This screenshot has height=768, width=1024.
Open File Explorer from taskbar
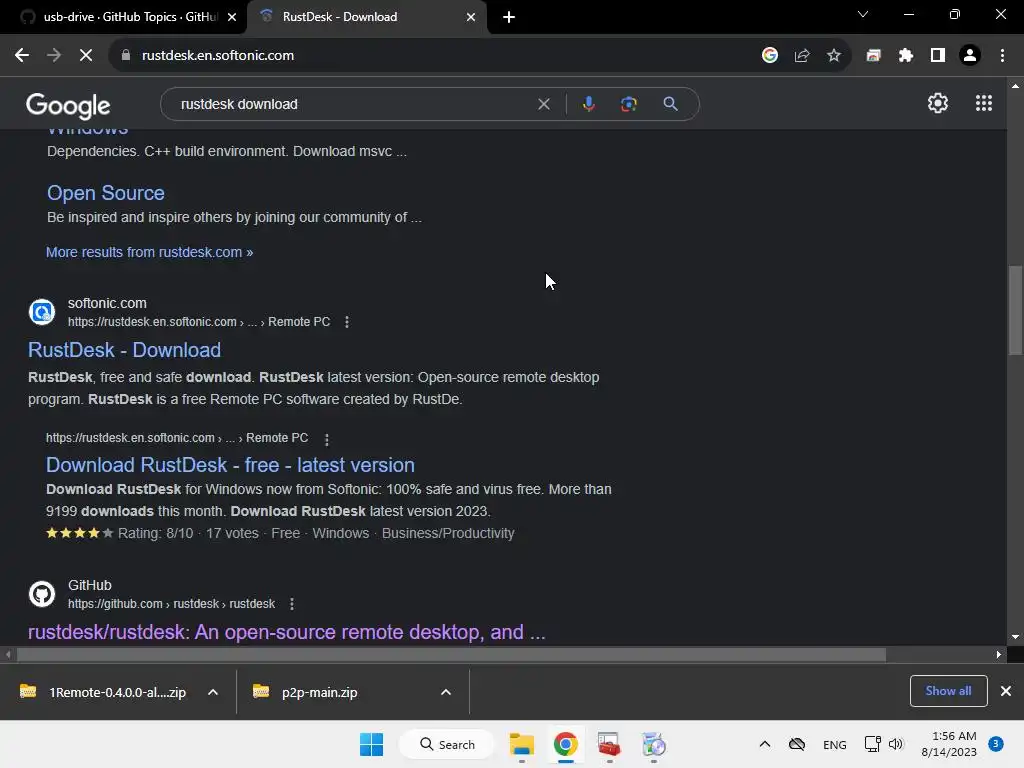[x=522, y=744]
